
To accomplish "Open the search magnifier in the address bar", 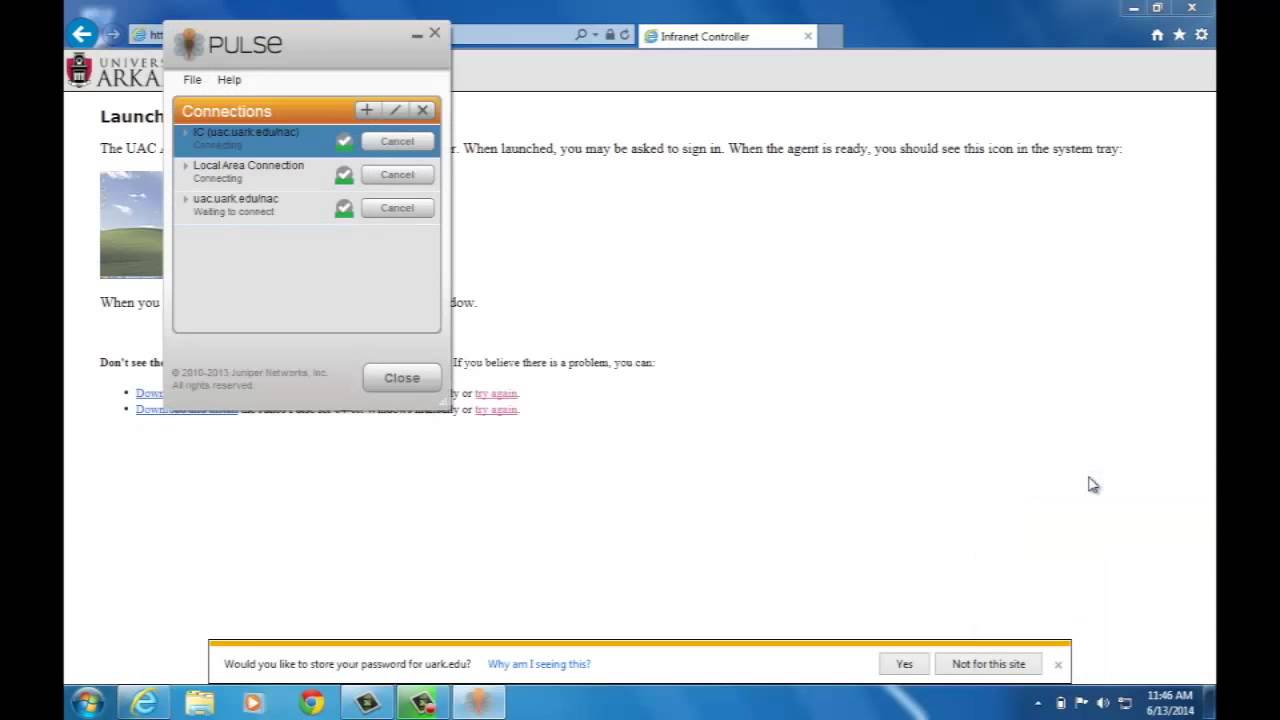I will pos(581,35).
